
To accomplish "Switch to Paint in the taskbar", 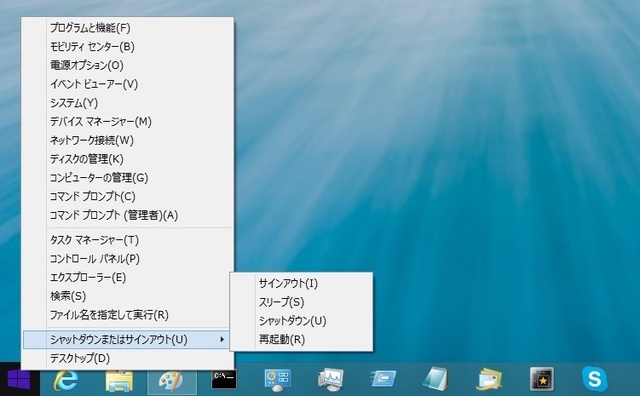I will coord(172,380).
